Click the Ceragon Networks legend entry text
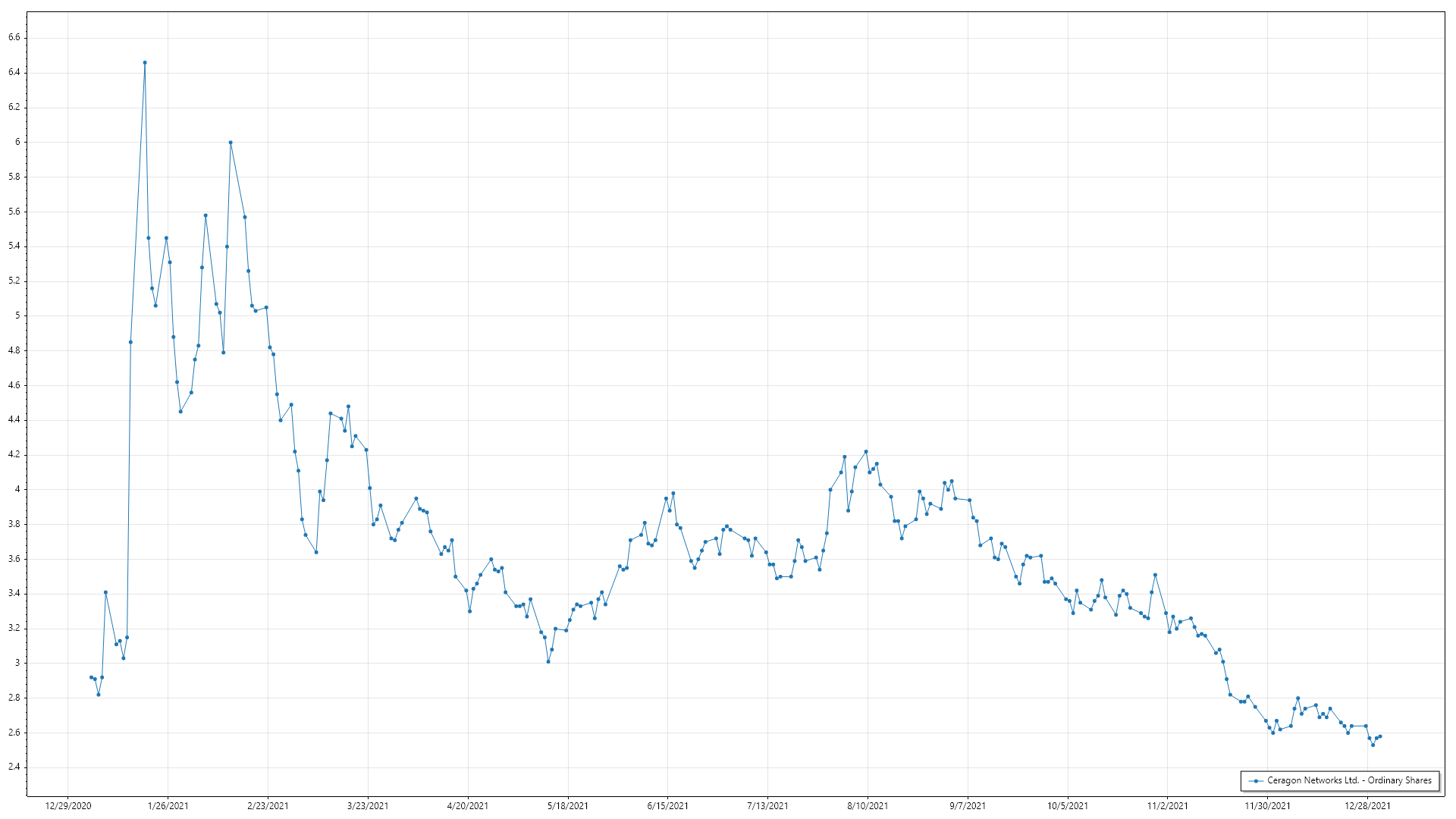Screen dimensions: 1456x819 click(x=1349, y=780)
